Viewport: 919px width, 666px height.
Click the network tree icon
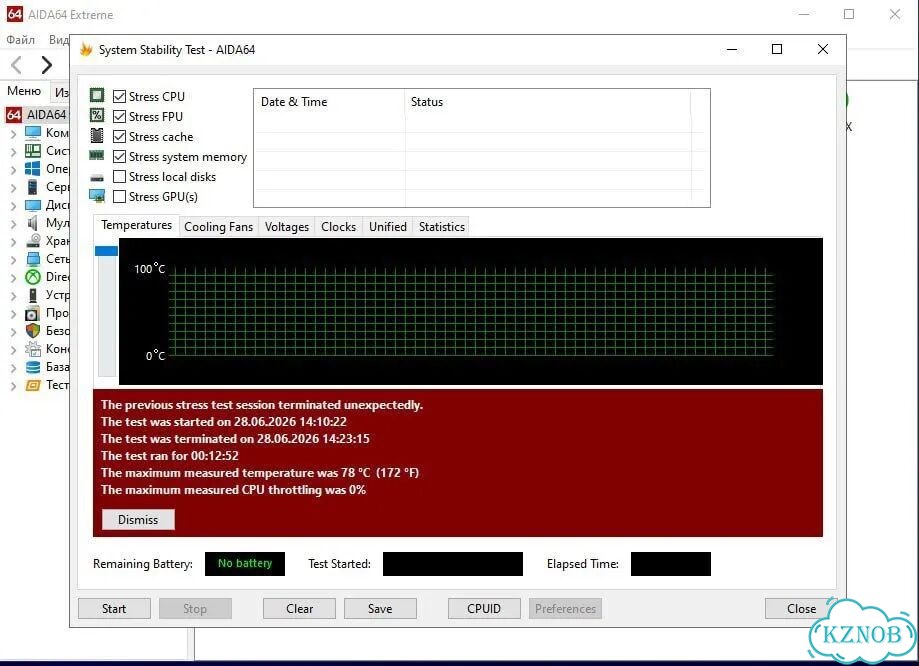coord(33,259)
